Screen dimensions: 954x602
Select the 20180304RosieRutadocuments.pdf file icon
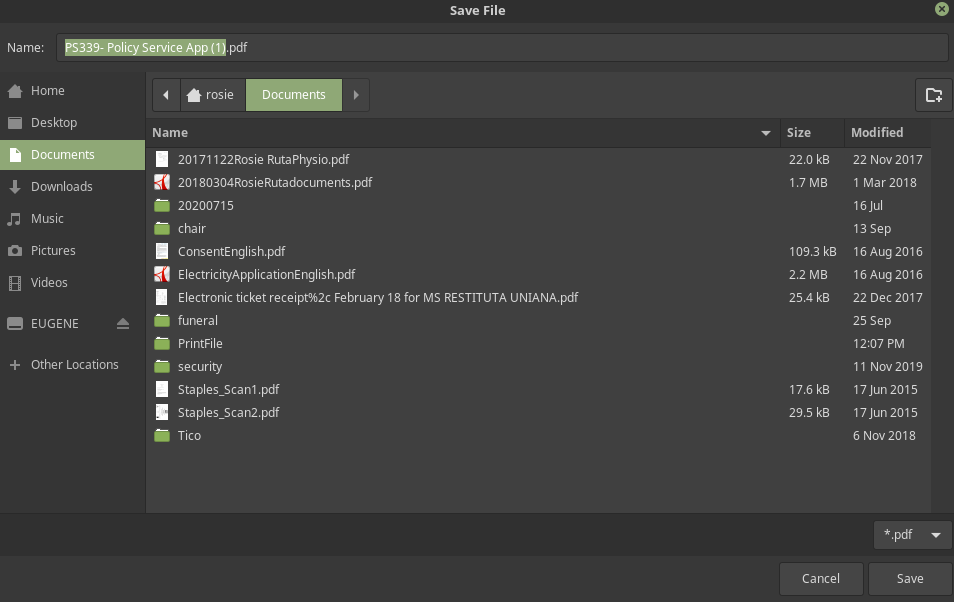click(x=162, y=183)
